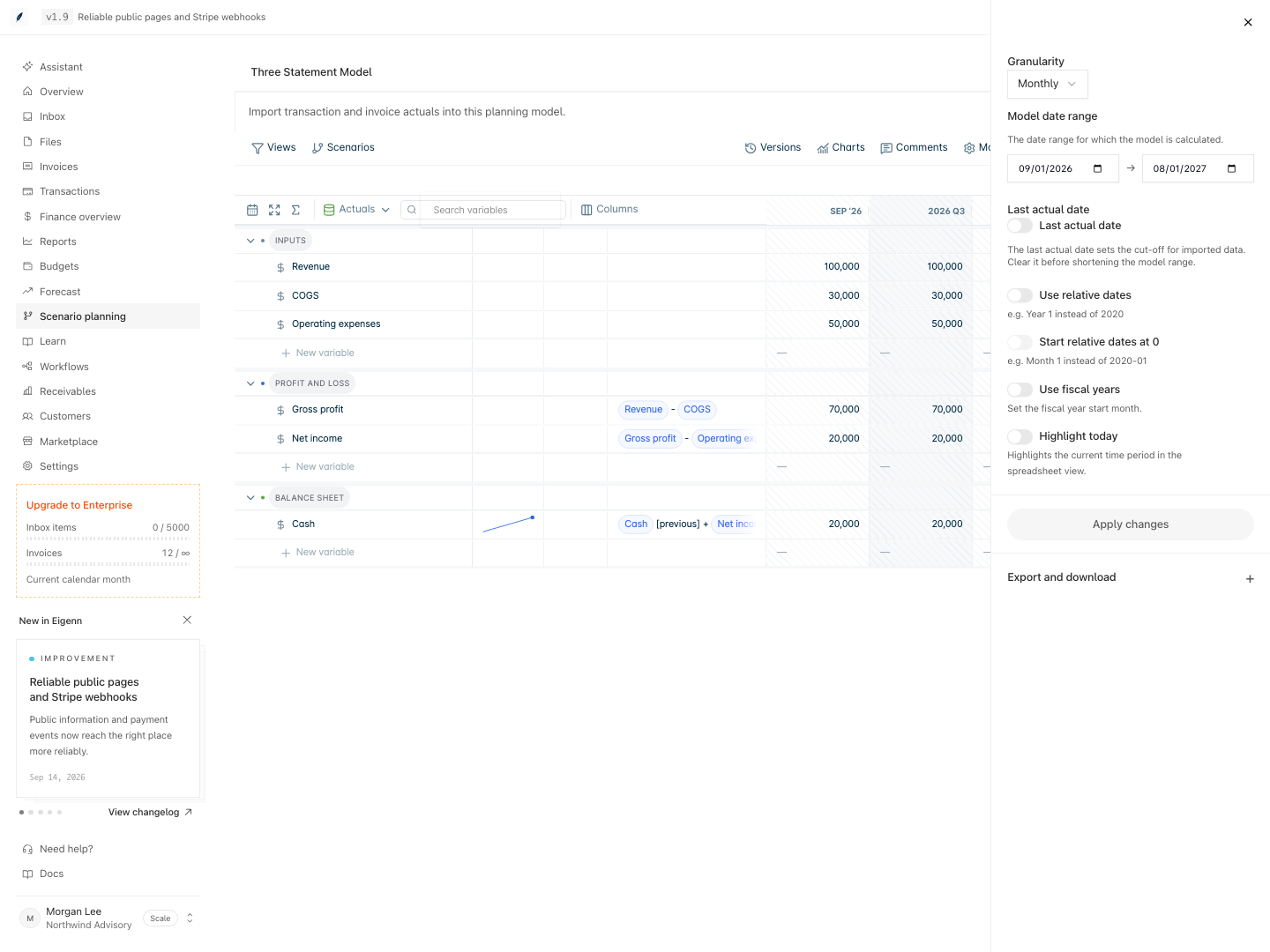Collapse the INPUTS section chevron

pos(250,241)
